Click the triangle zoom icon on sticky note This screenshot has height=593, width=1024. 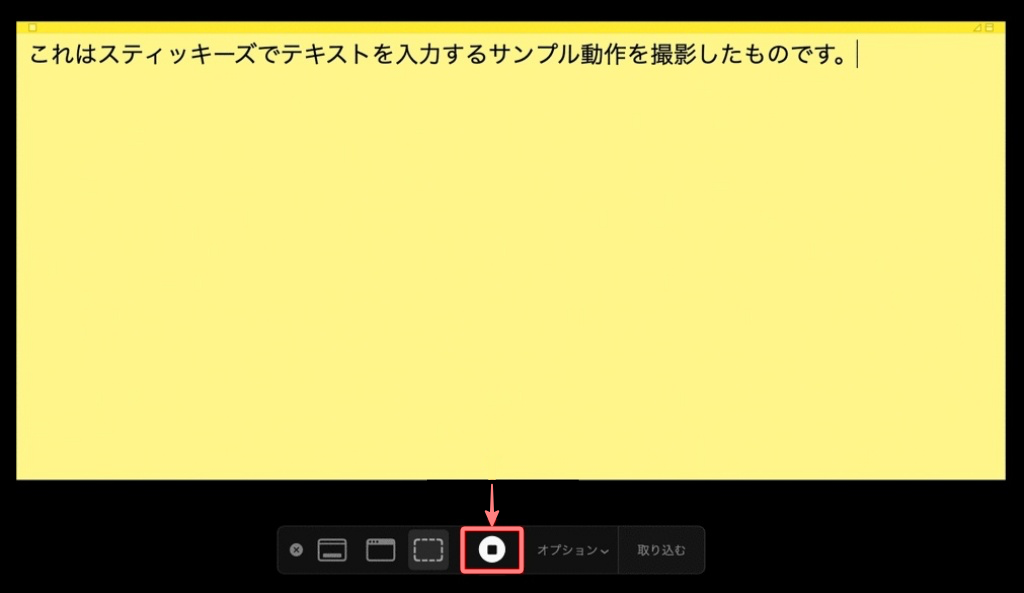[x=977, y=28]
